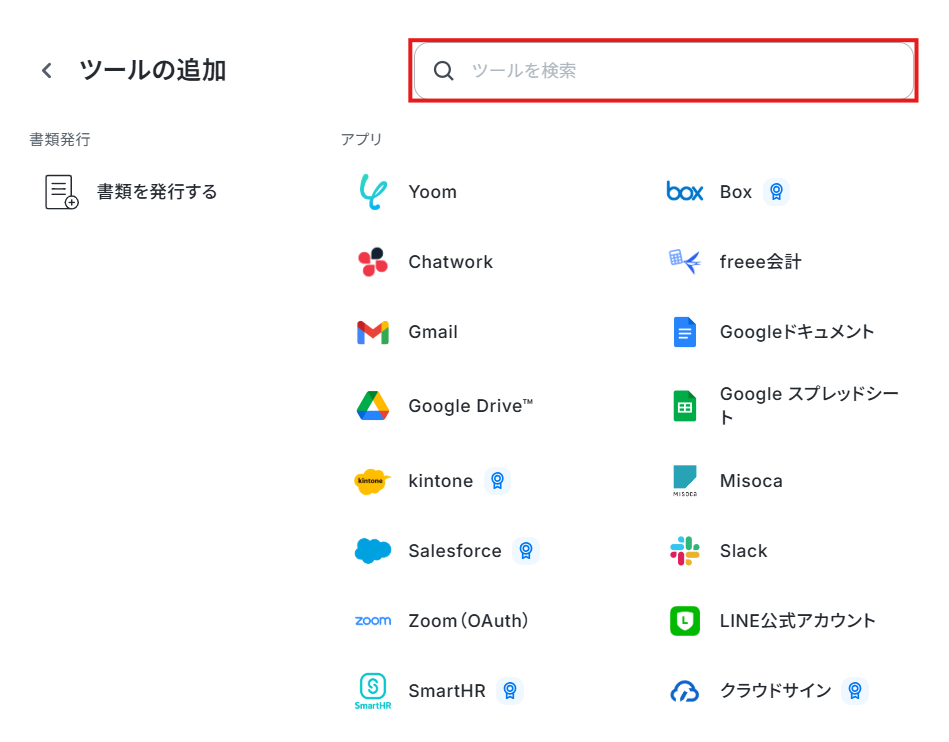This screenshot has height=742, width=949.
Task: Click the SmartHR logo icon
Action: pyautogui.click(x=373, y=691)
